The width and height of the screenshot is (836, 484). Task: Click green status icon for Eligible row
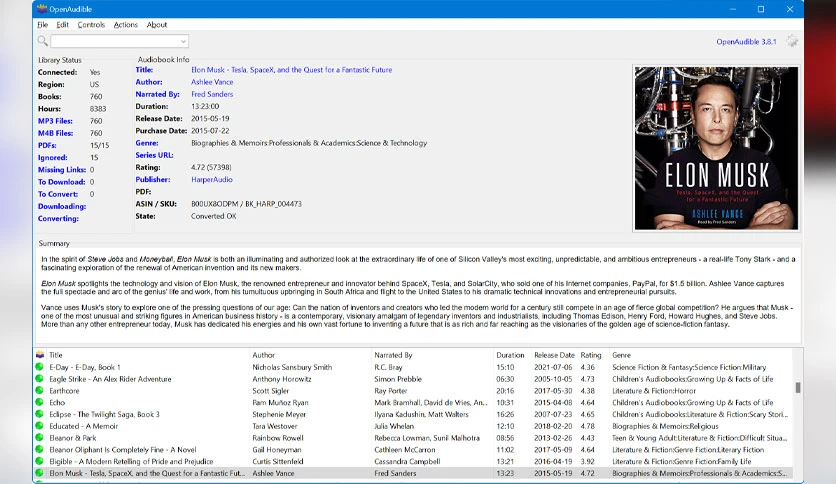pos(39,461)
